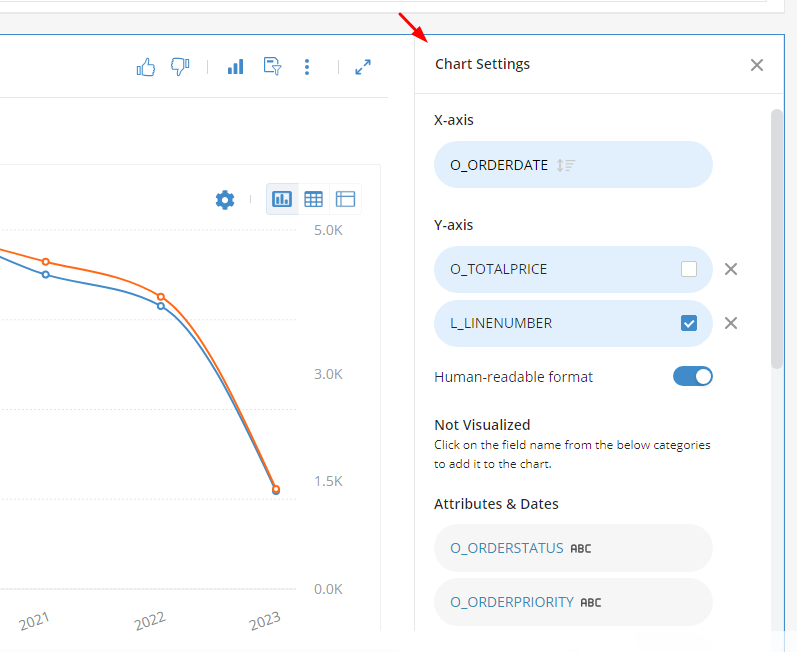Image resolution: width=797 pixels, height=652 pixels.
Task: Click the '0.0K' axis label
Action: coord(328,589)
